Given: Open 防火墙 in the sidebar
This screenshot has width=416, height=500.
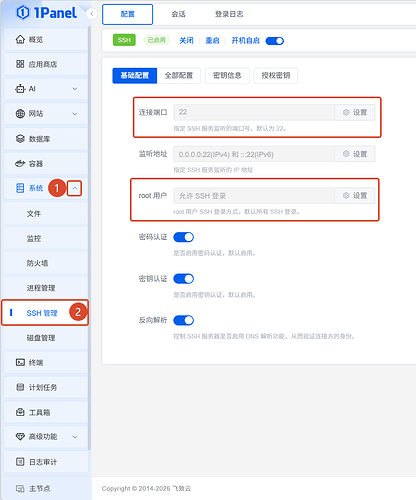Looking at the screenshot, I should point(46,263).
